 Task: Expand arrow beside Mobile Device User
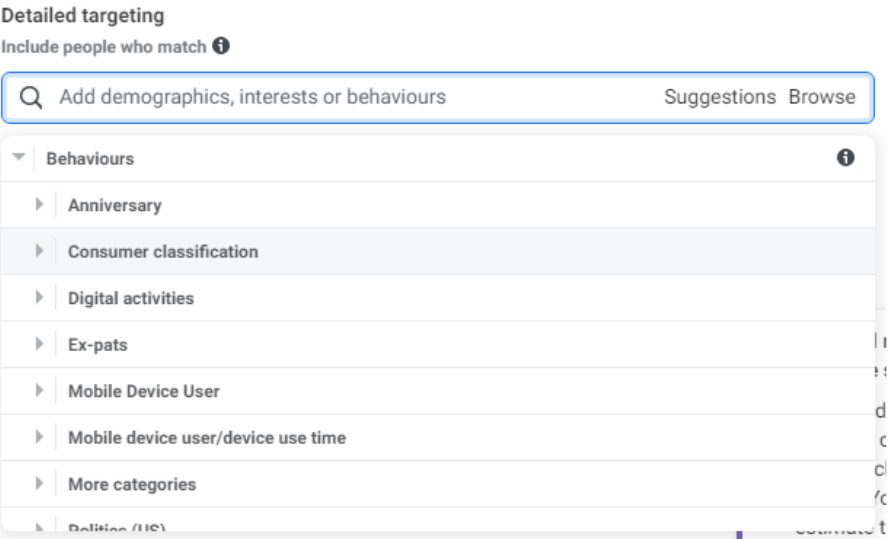[x=40, y=391]
